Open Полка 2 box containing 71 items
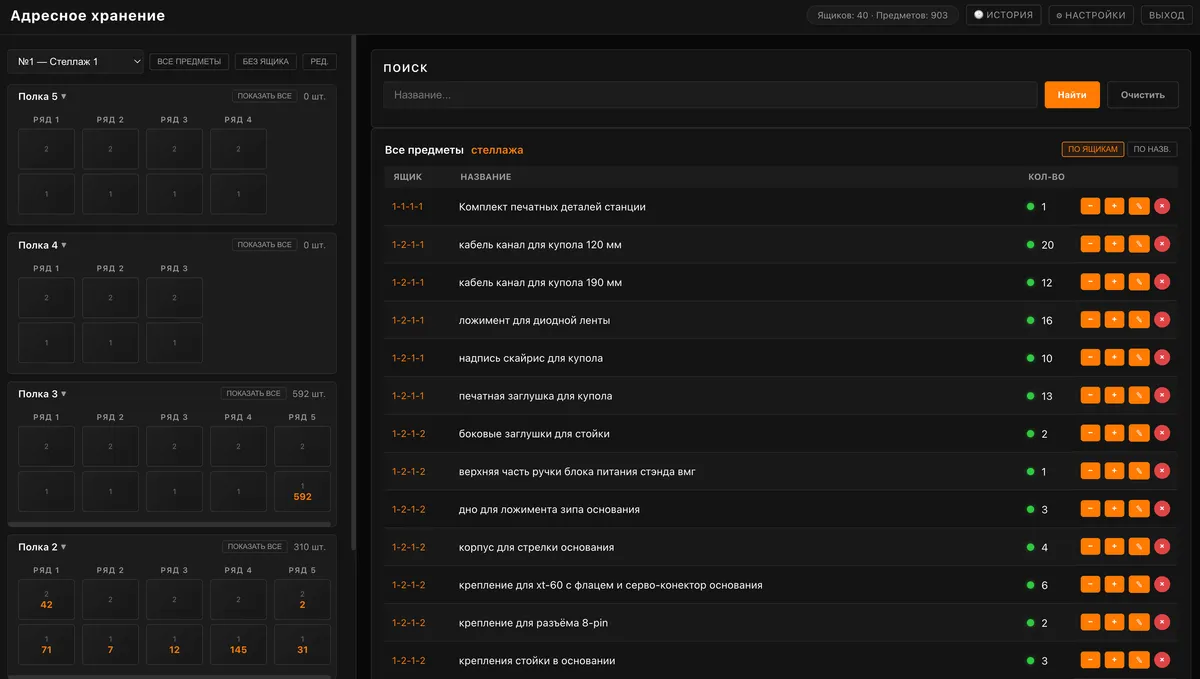The width and height of the screenshot is (1200, 679). point(46,645)
